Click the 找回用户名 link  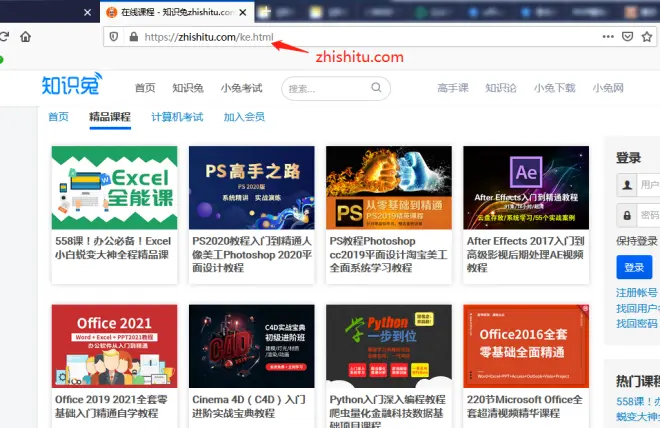pyautogui.click(x=638, y=308)
